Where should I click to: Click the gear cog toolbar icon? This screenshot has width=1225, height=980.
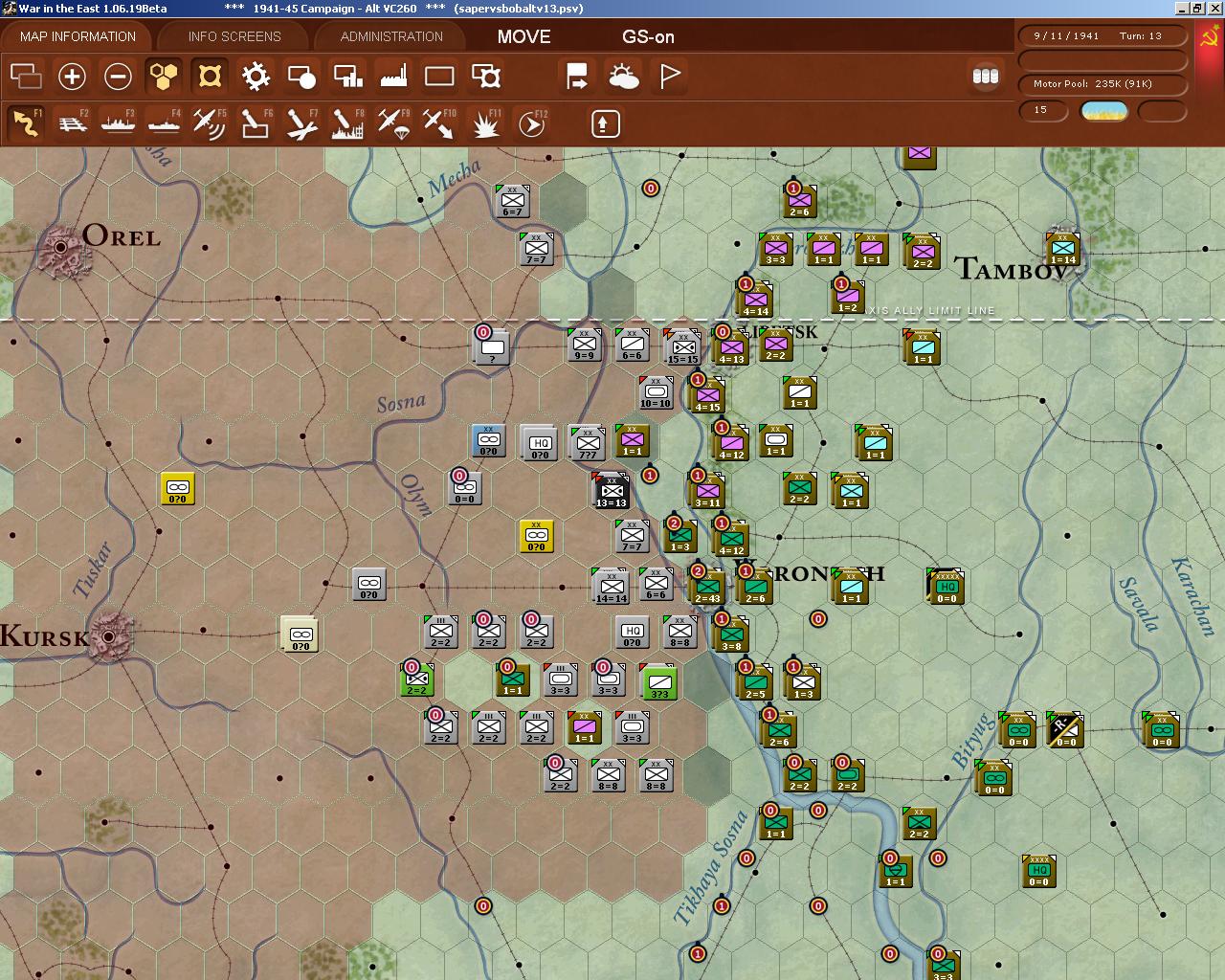(256, 77)
